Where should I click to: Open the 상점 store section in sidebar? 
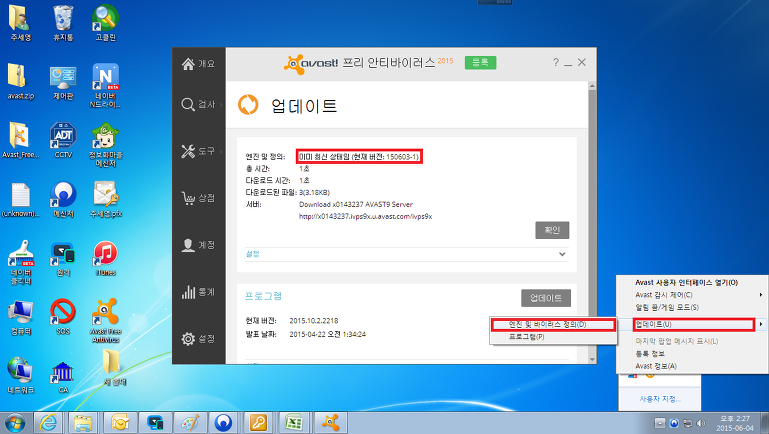click(x=198, y=198)
